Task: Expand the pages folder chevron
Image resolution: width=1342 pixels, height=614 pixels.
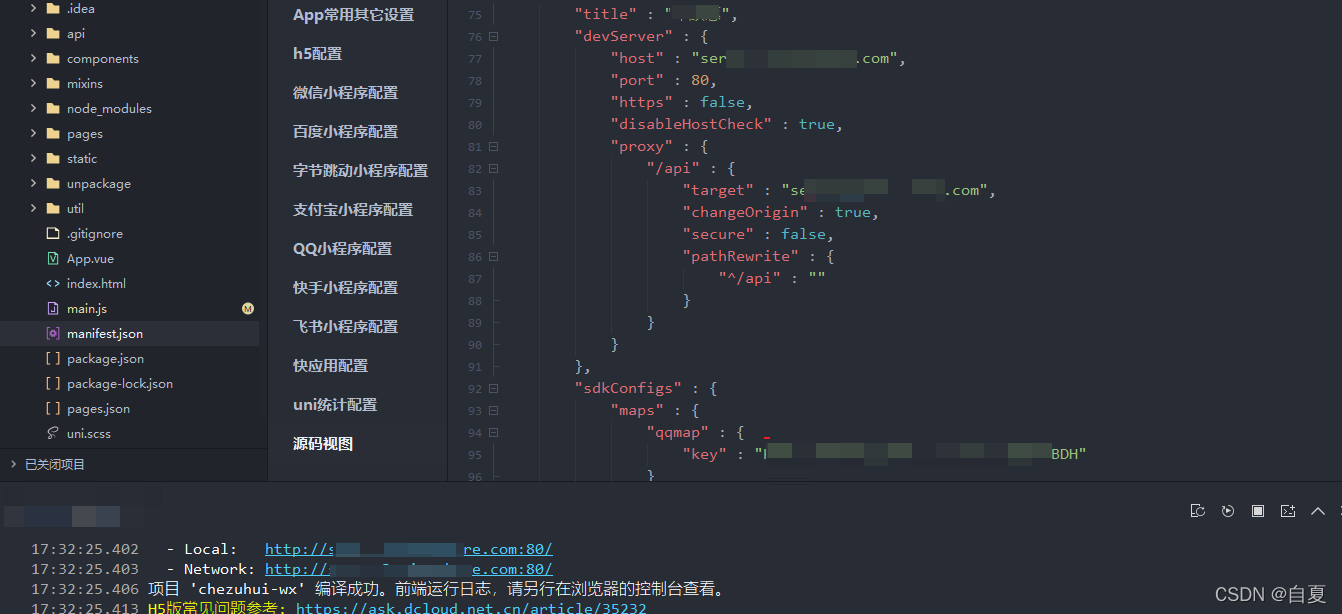Action: [x=33, y=134]
